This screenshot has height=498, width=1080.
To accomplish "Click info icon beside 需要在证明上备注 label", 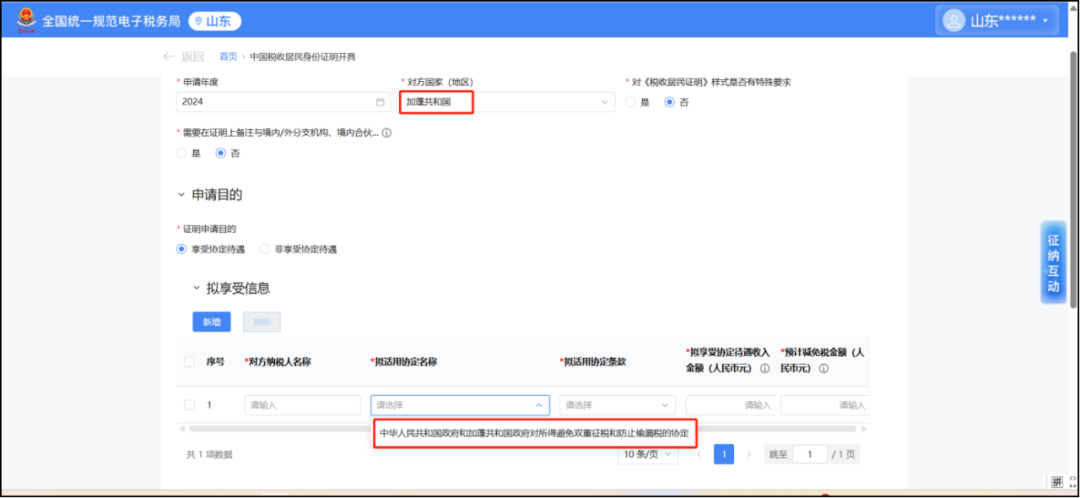I will click(x=386, y=133).
